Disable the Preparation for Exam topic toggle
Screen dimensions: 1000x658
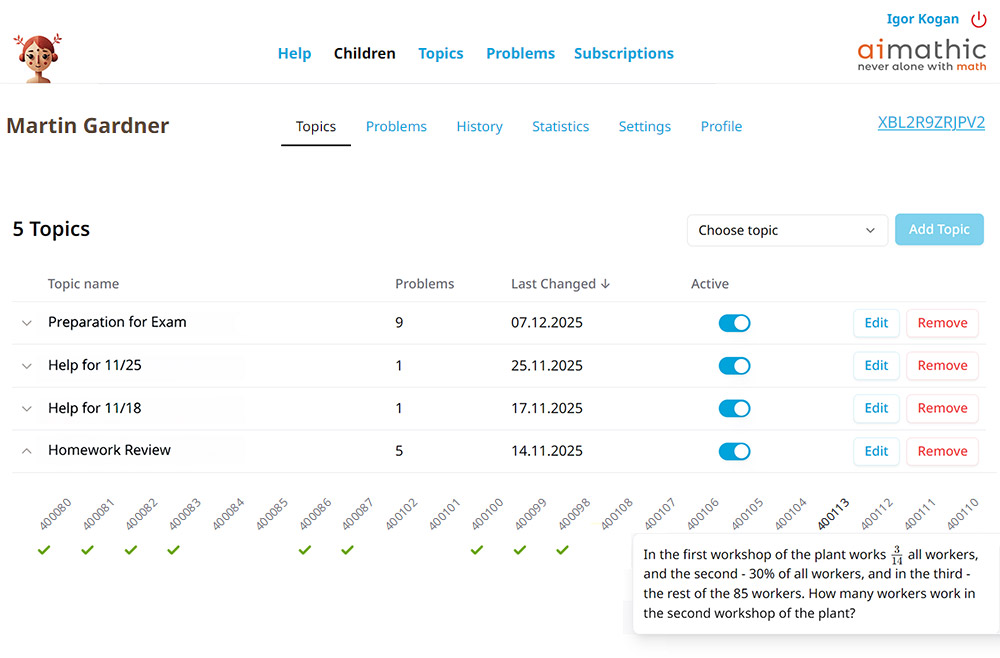pyautogui.click(x=734, y=323)
